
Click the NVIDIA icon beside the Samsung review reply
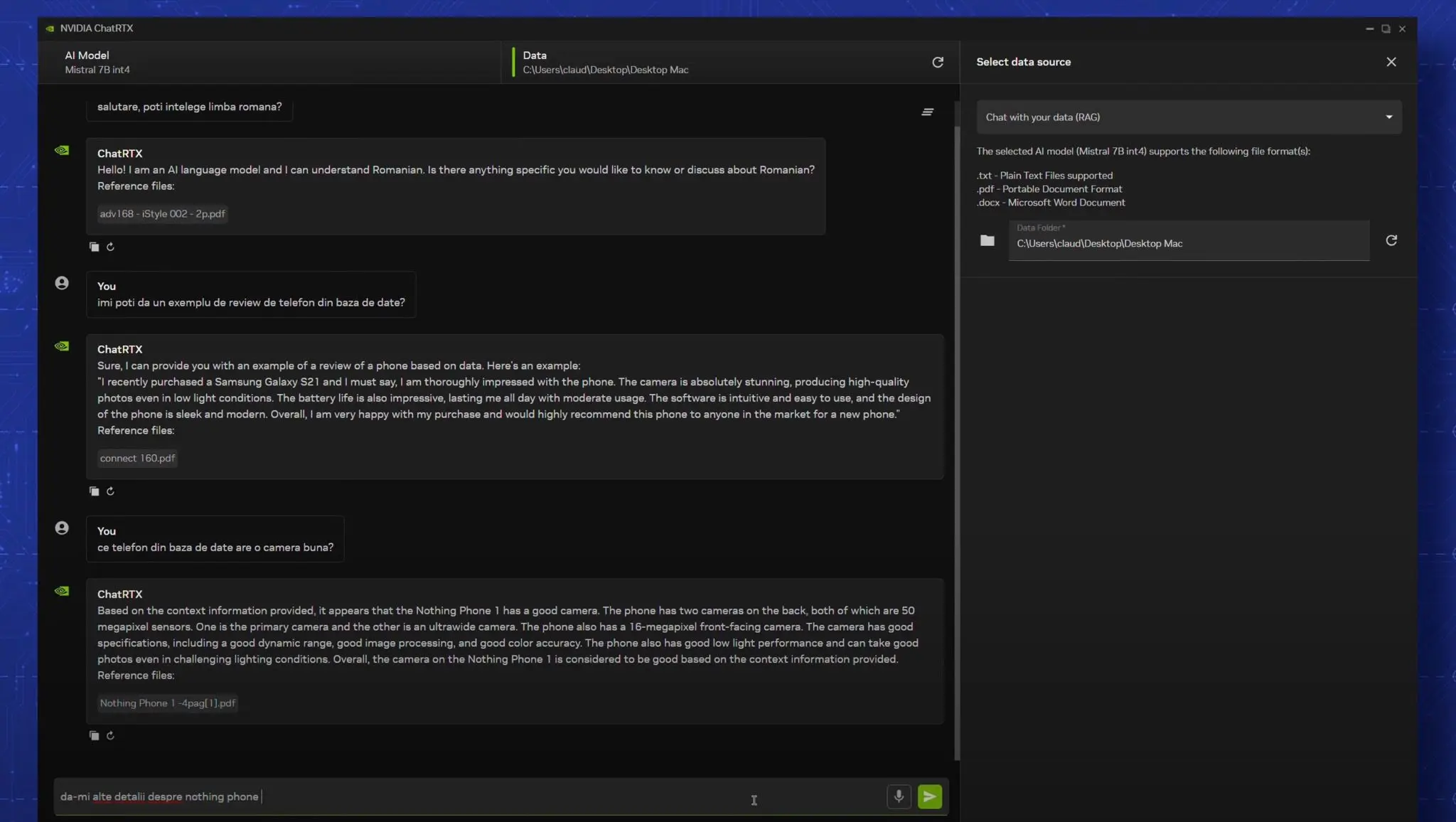[x=62, y=346]
